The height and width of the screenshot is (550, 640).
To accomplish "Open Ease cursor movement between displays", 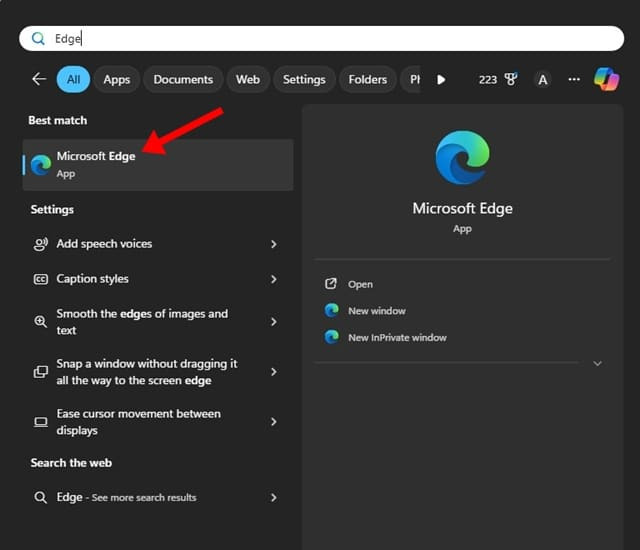I will click(x=158, y=422).
